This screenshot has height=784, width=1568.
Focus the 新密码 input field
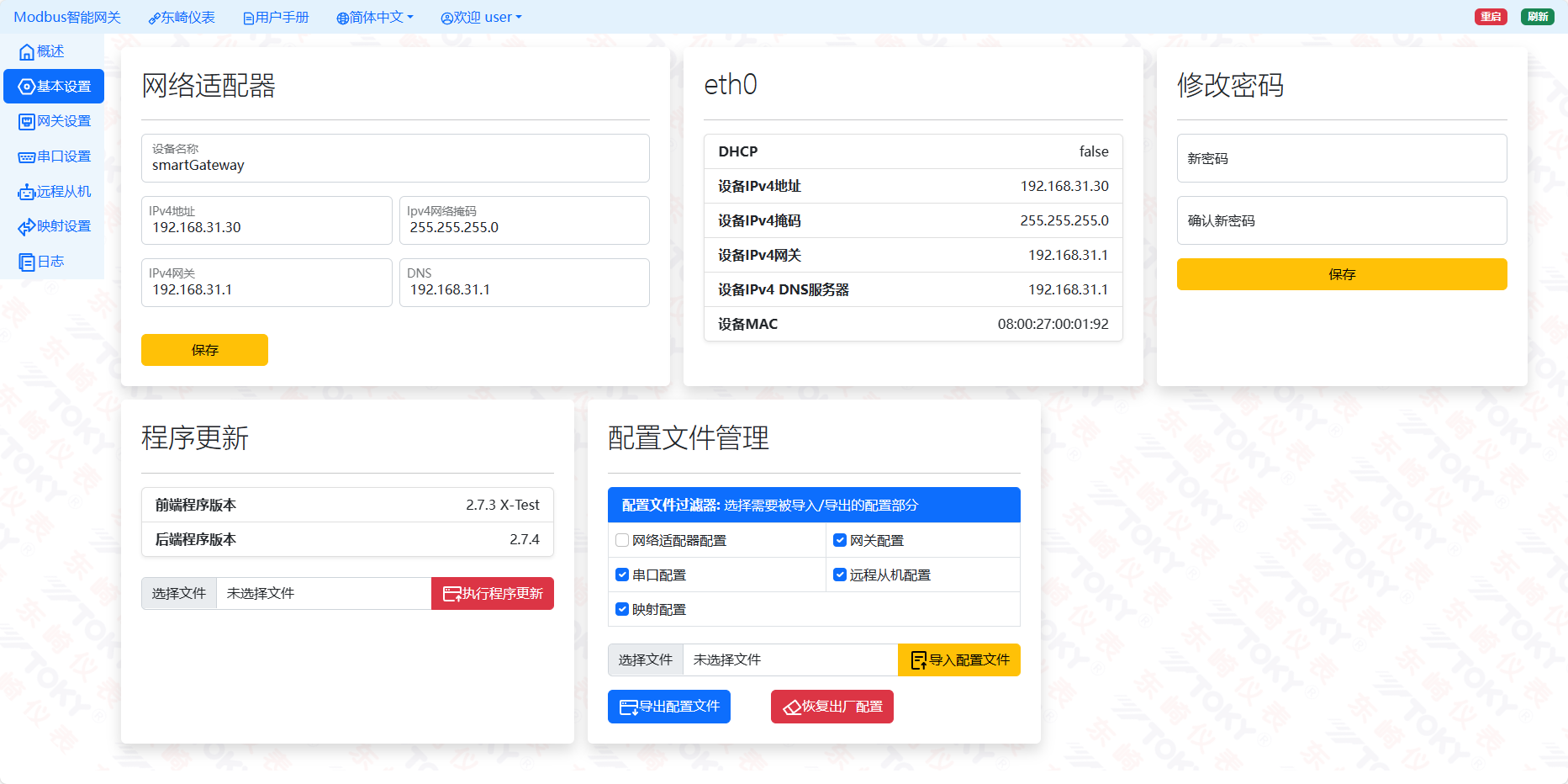[x=1342, y=158]
